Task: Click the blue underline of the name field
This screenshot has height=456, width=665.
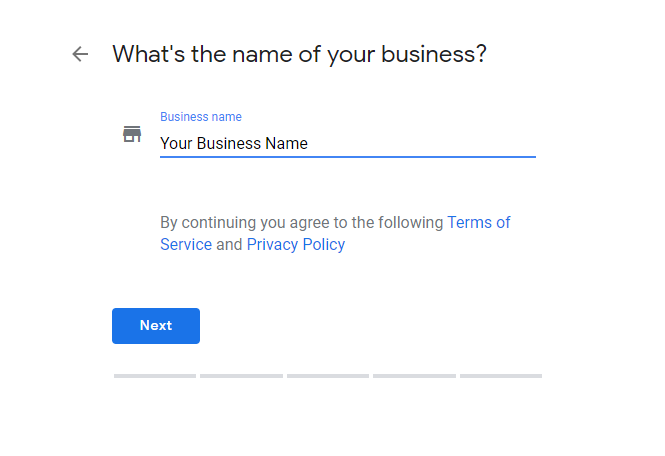Action: click(x=348, y=157)
